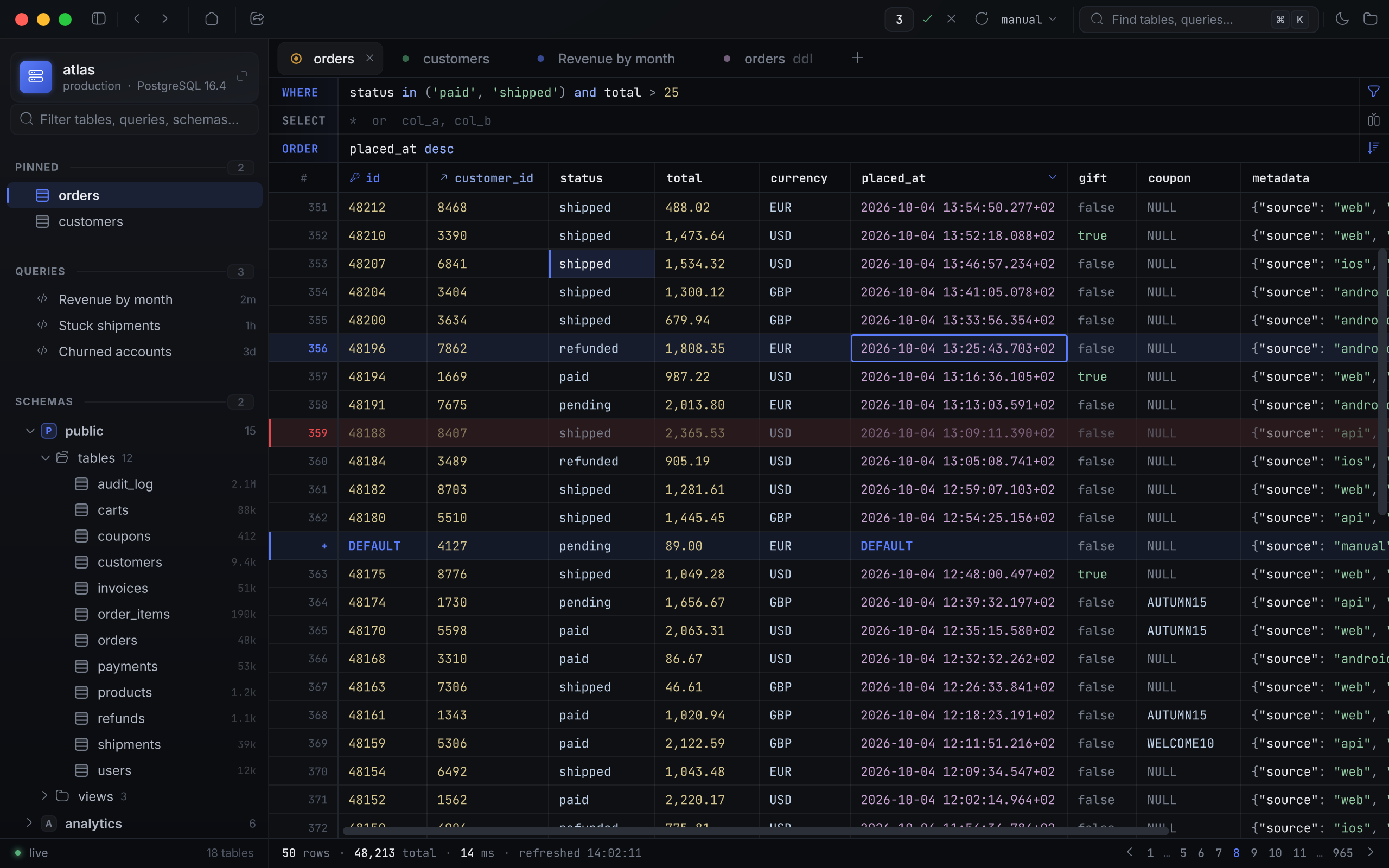Go to last page 965
Viewport: 1389px width, 868px height.
(x=1342, y=852)
